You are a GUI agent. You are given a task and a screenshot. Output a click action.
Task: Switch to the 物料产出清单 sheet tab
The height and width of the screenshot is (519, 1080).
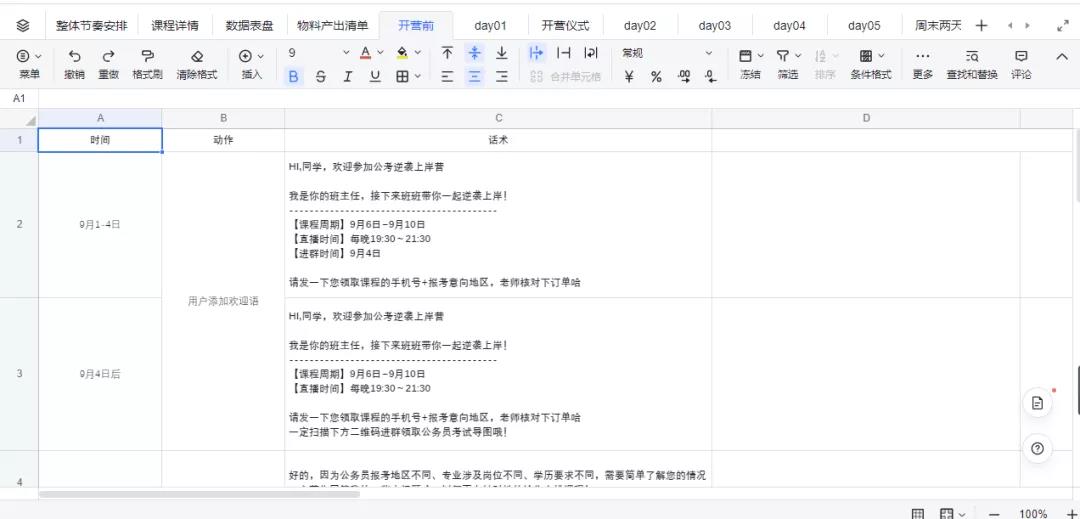[333, 26]
